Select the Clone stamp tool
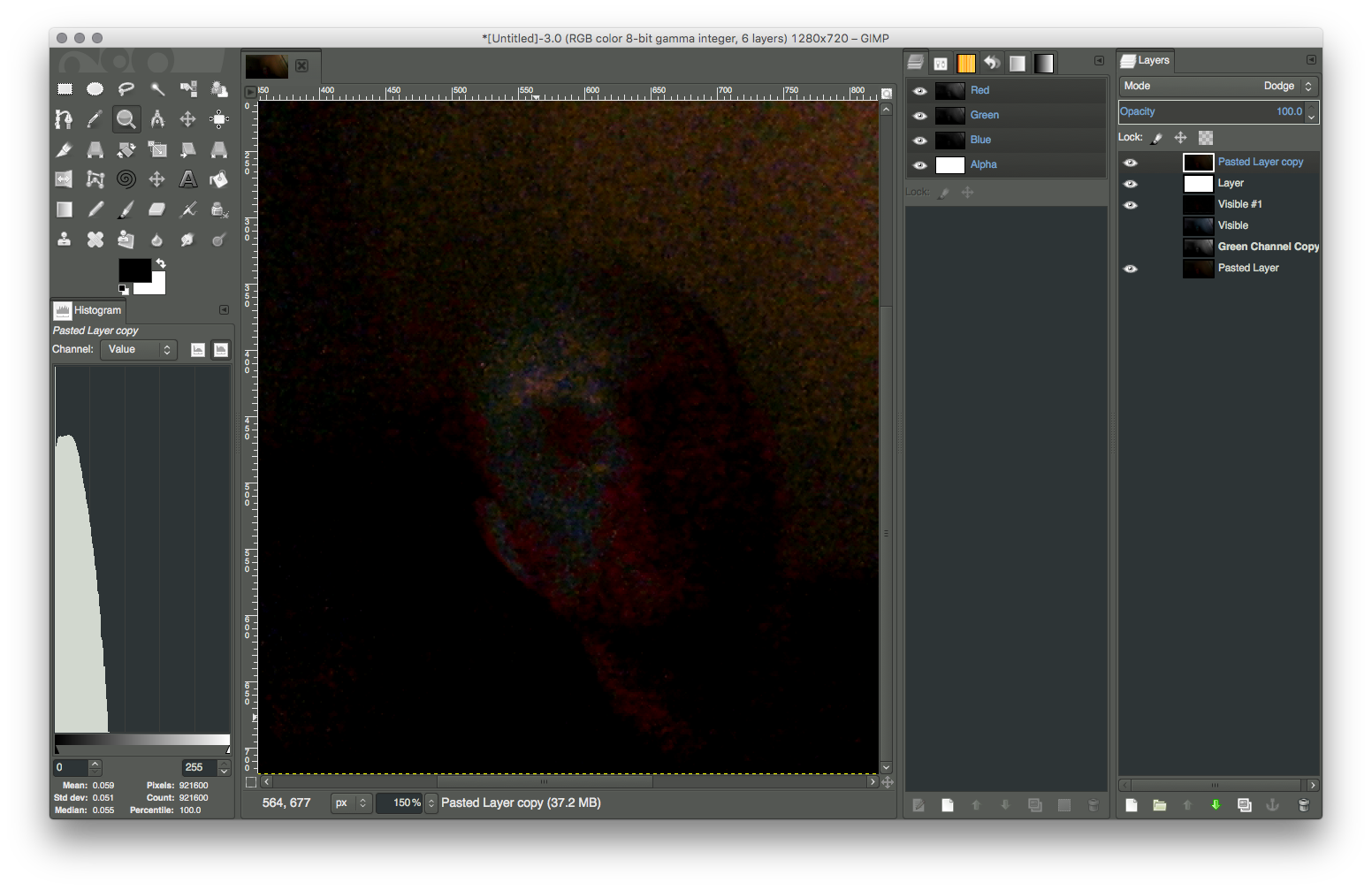 65,240
